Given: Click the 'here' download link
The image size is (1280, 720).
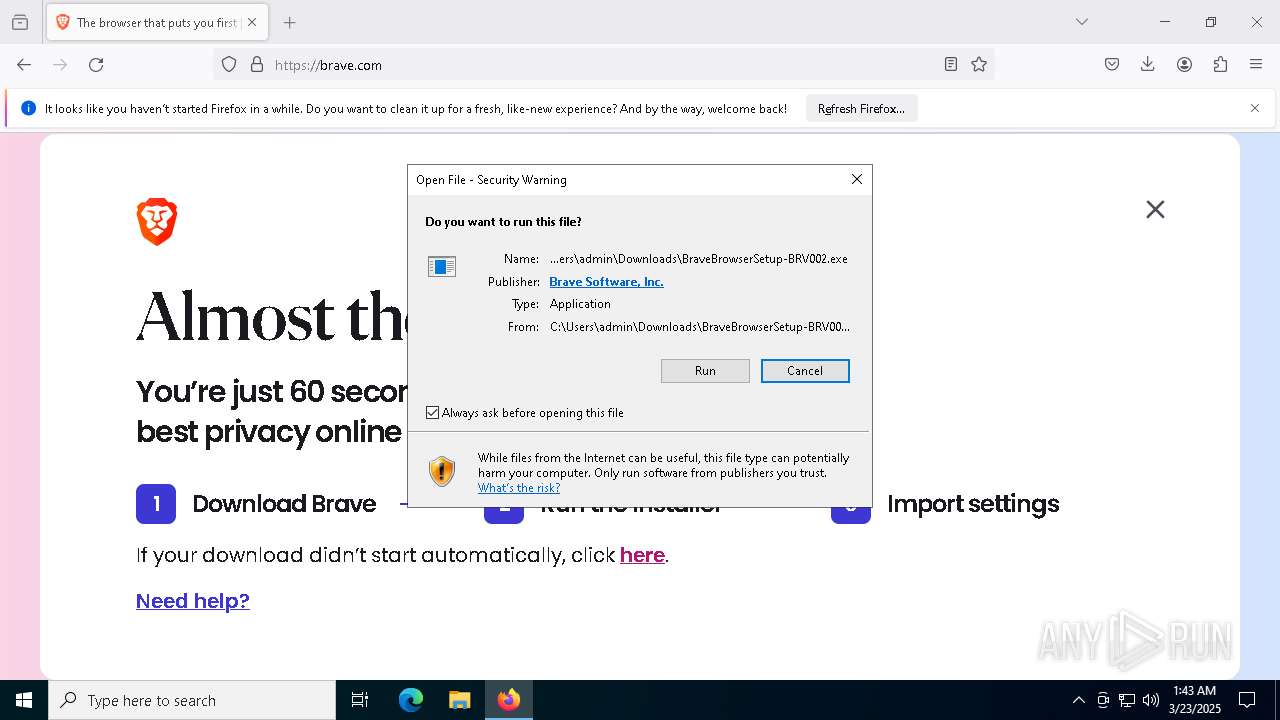Looking at the screenshot, I should tap(642, 555).
